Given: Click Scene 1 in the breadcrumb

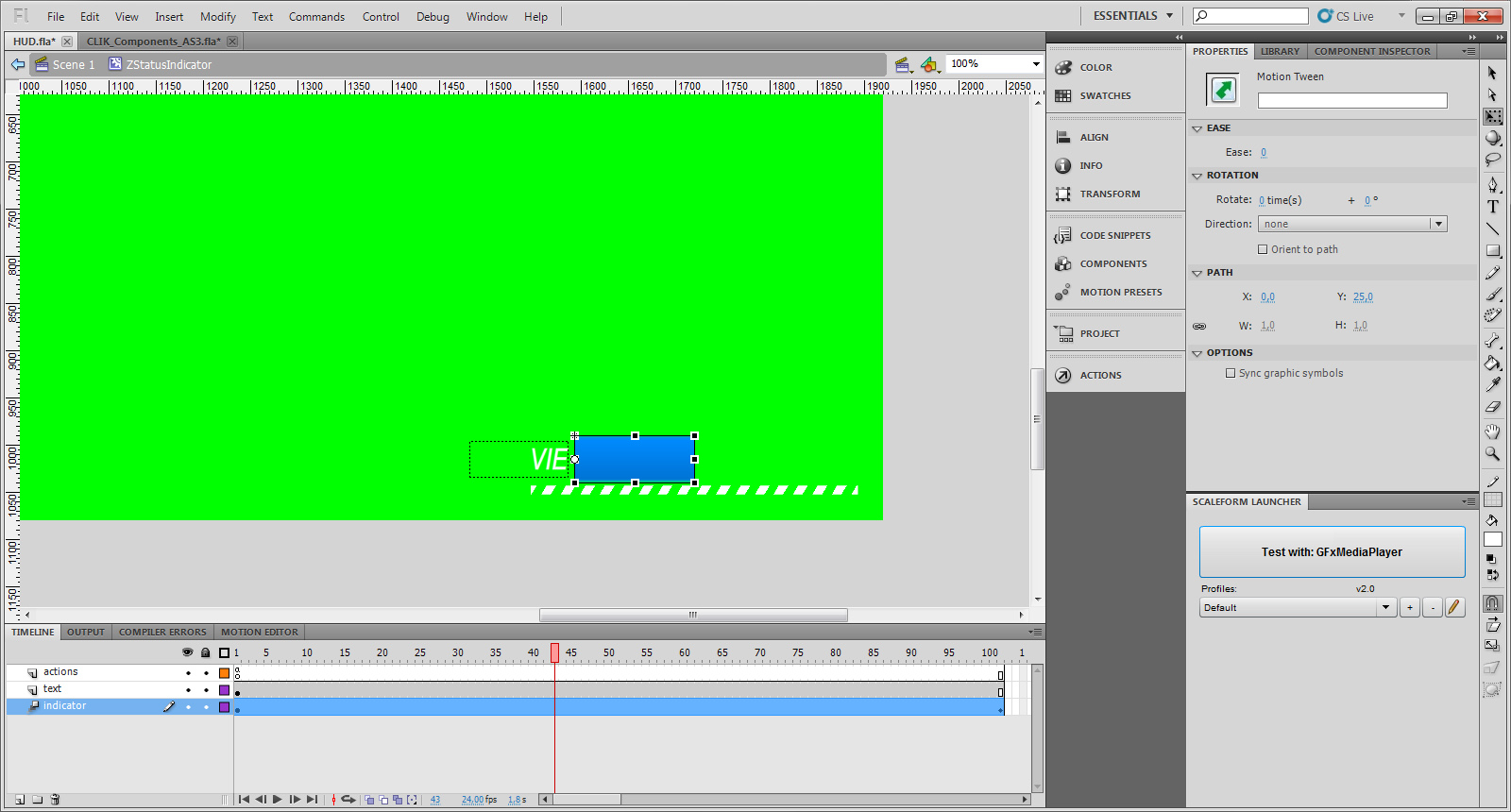Looking at the screenshot, I should [73, 65].
